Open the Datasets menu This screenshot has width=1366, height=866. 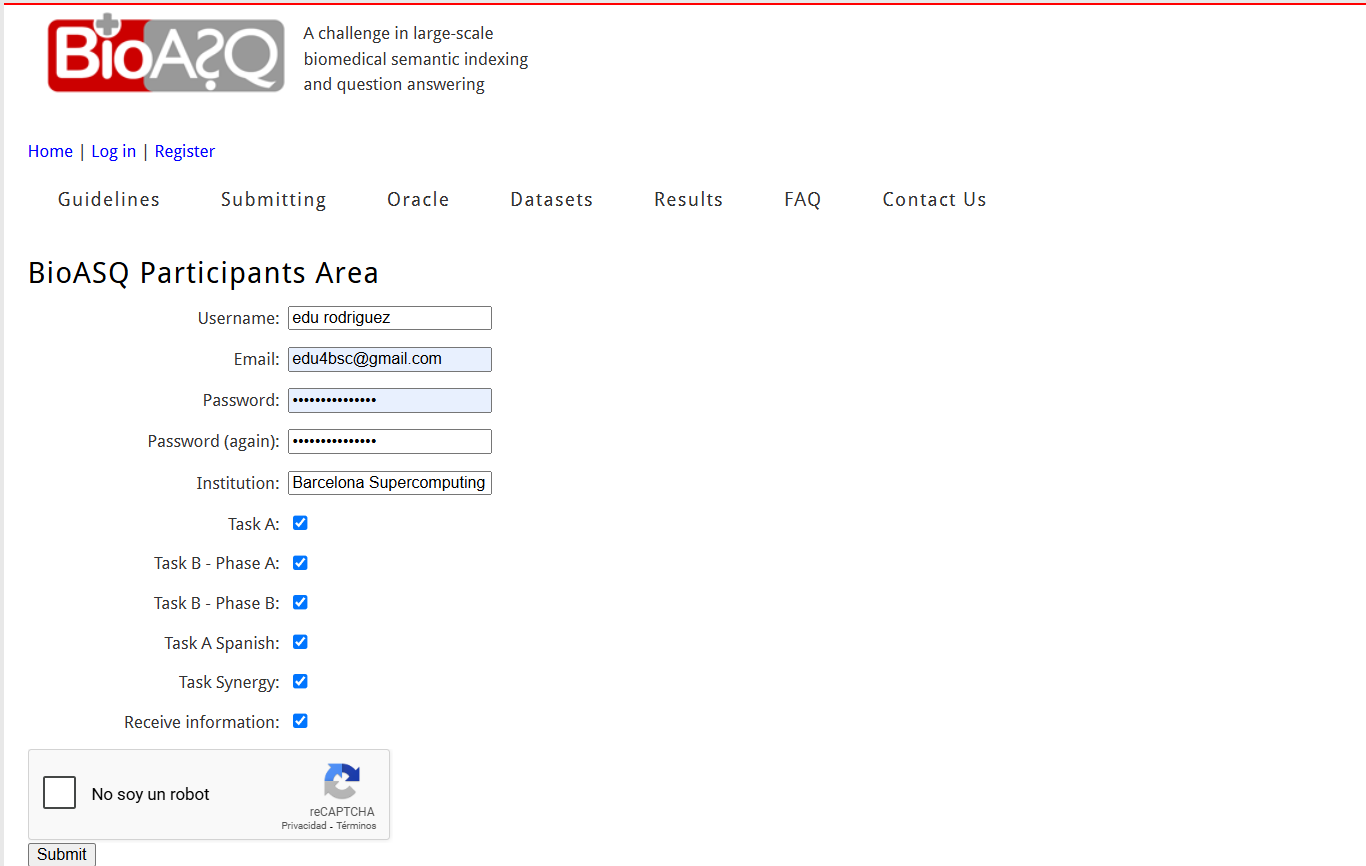pos(552,199)
